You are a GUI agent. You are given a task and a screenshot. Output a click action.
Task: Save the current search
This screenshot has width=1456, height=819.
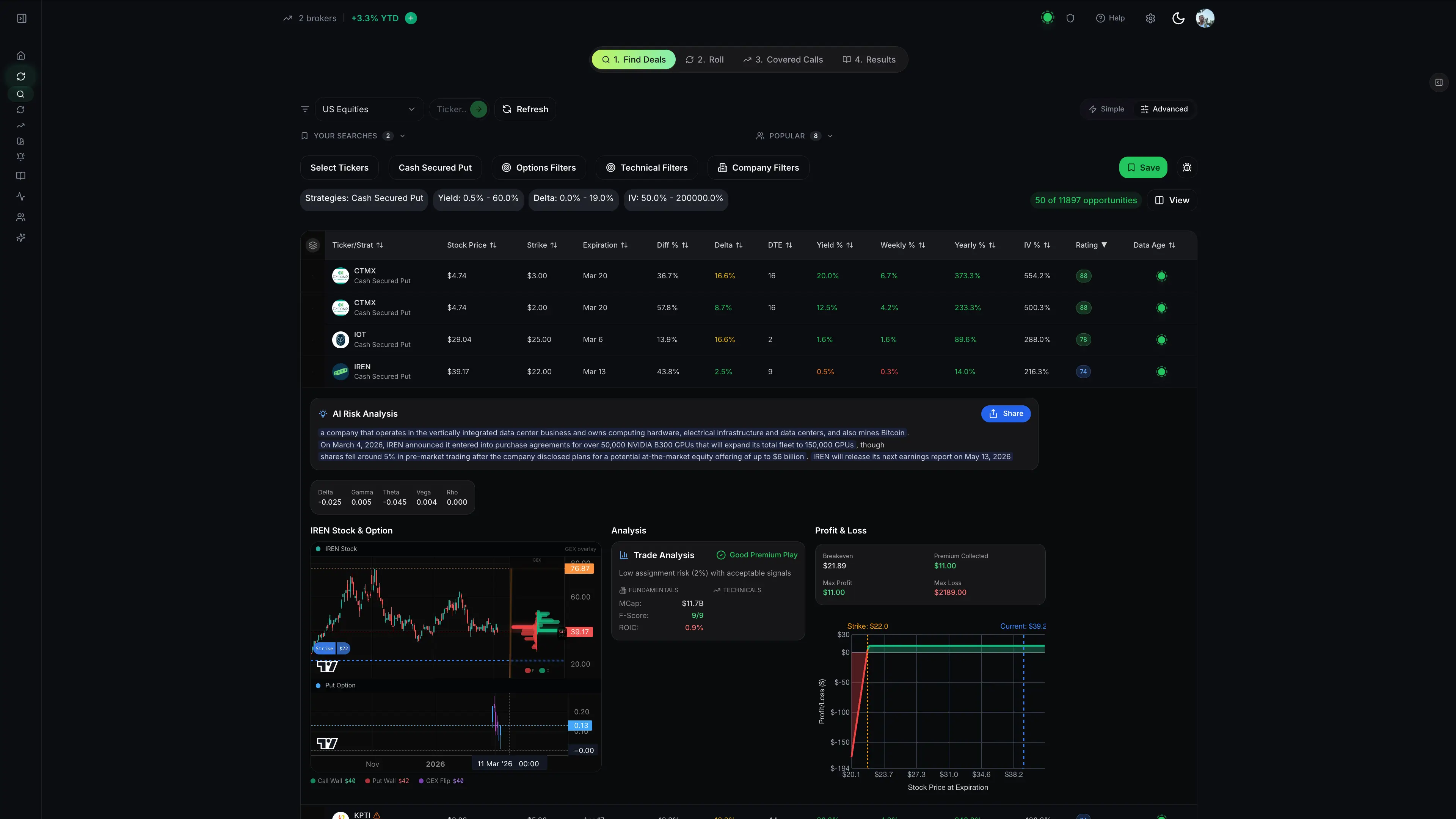click(x=1143, y=167)
